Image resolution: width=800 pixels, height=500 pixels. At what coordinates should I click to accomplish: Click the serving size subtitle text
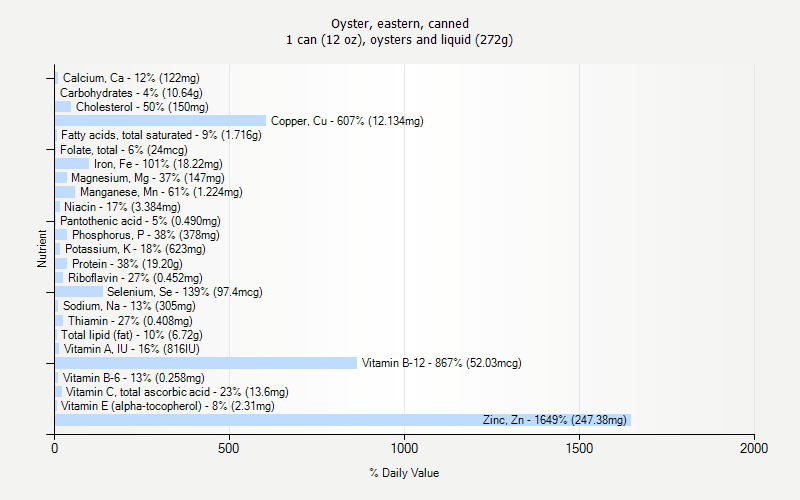(x=400, y=40)
